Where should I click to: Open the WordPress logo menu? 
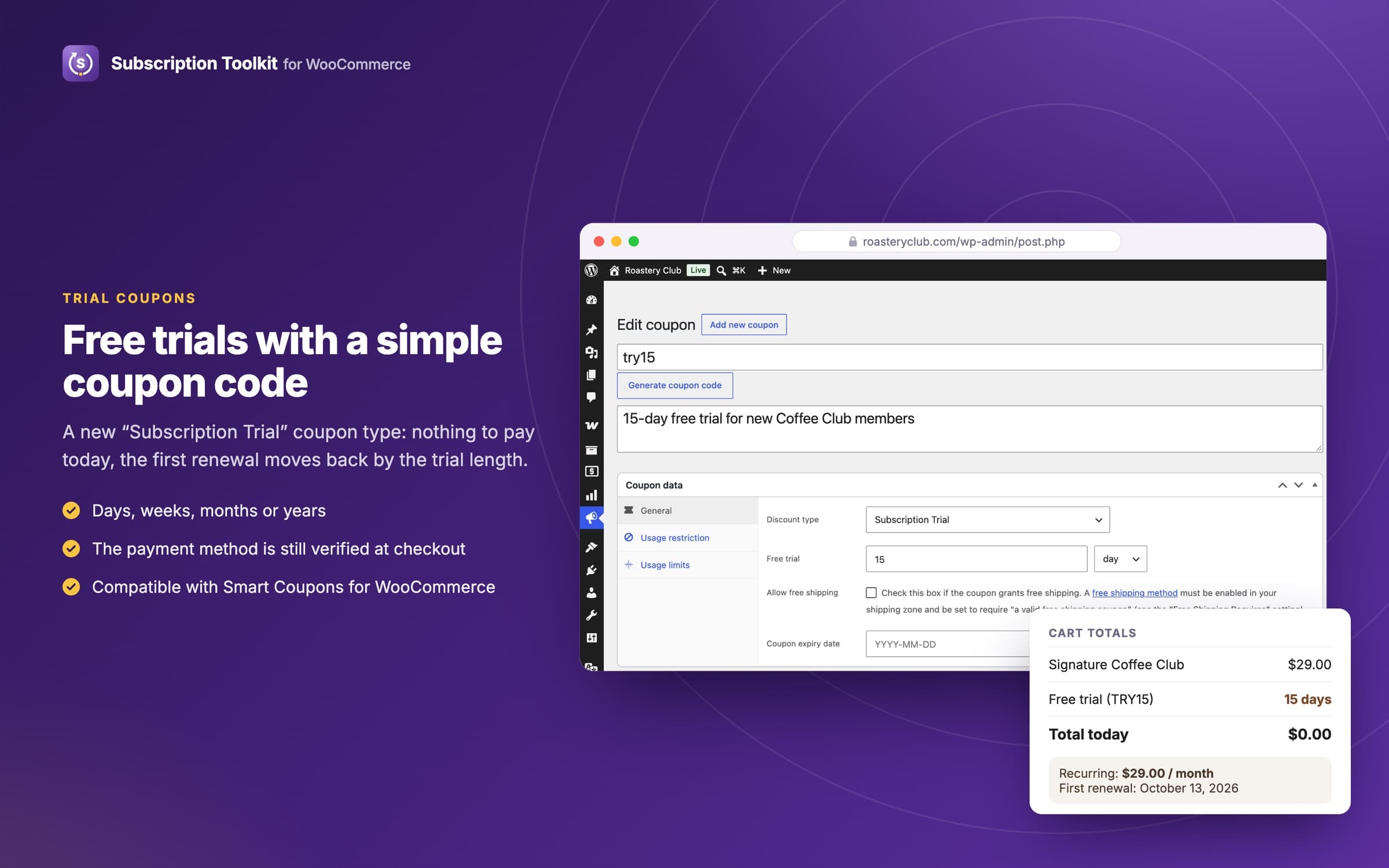(591, 270)
